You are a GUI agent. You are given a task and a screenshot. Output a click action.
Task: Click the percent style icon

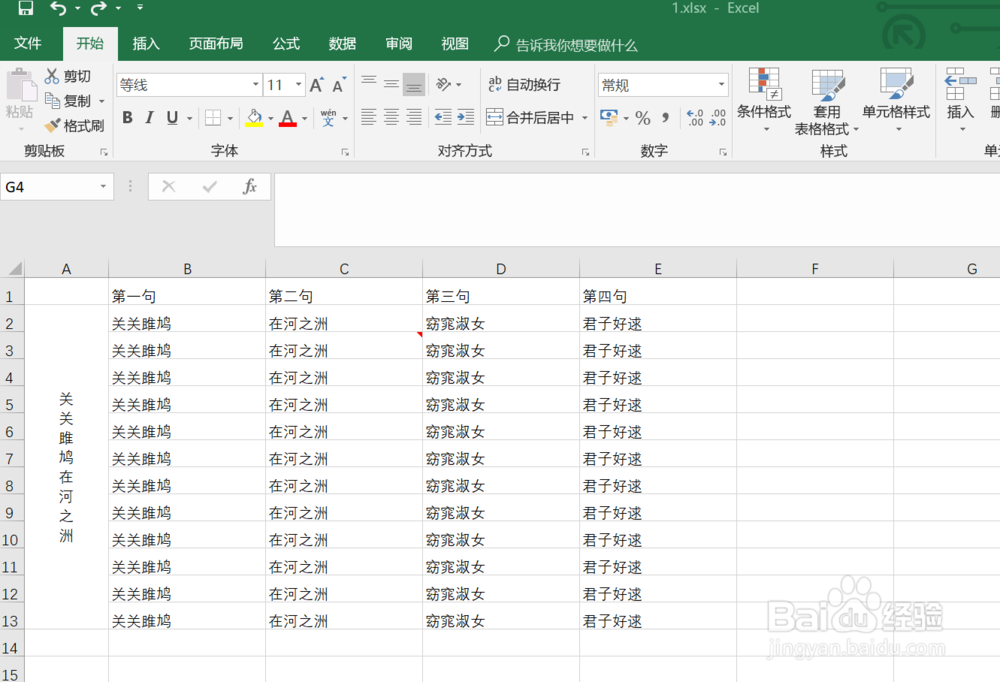coord(643,118)
